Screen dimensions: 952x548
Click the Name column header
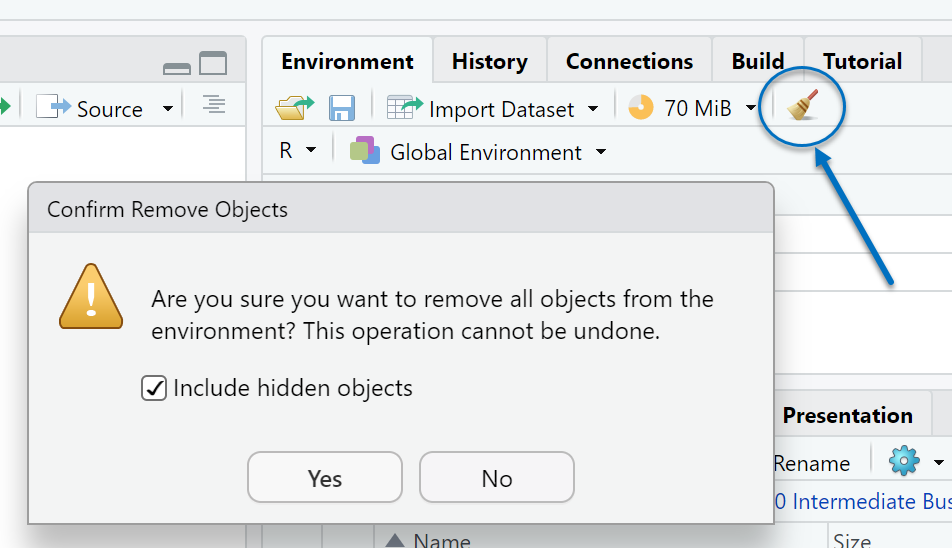click(441, 540)
